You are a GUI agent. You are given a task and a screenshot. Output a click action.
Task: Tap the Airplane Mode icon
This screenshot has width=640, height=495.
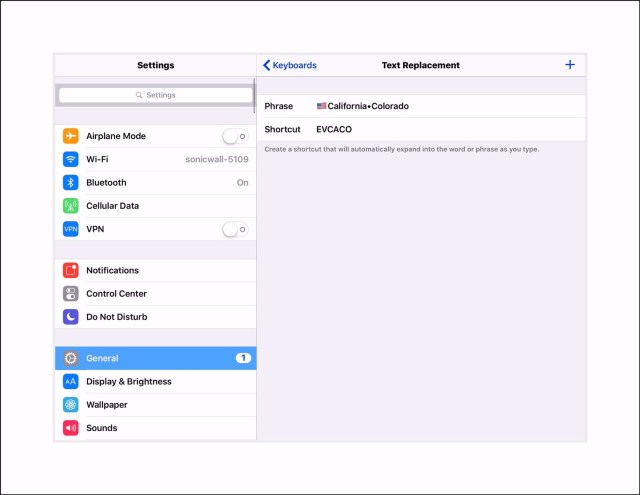70,136
